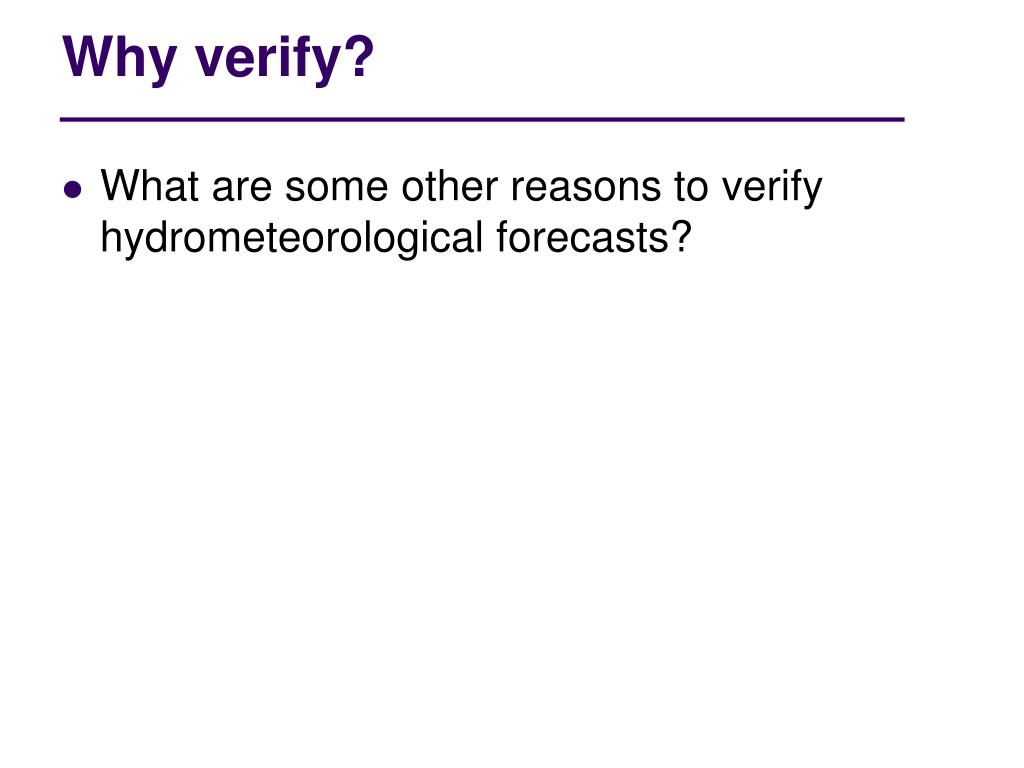
Task: Click the letter 'h' starting 'hydrometeorological'
Action: tap(109, 237)
